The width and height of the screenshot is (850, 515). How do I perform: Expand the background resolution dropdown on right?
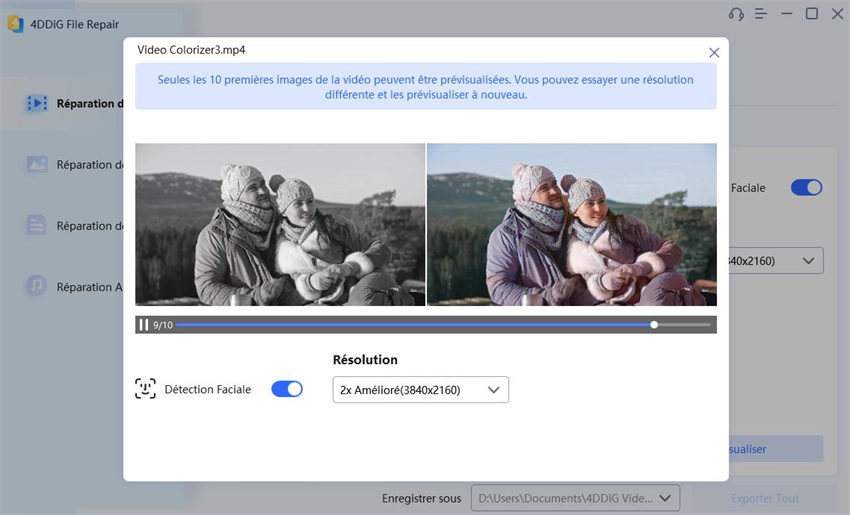(776, 261)
